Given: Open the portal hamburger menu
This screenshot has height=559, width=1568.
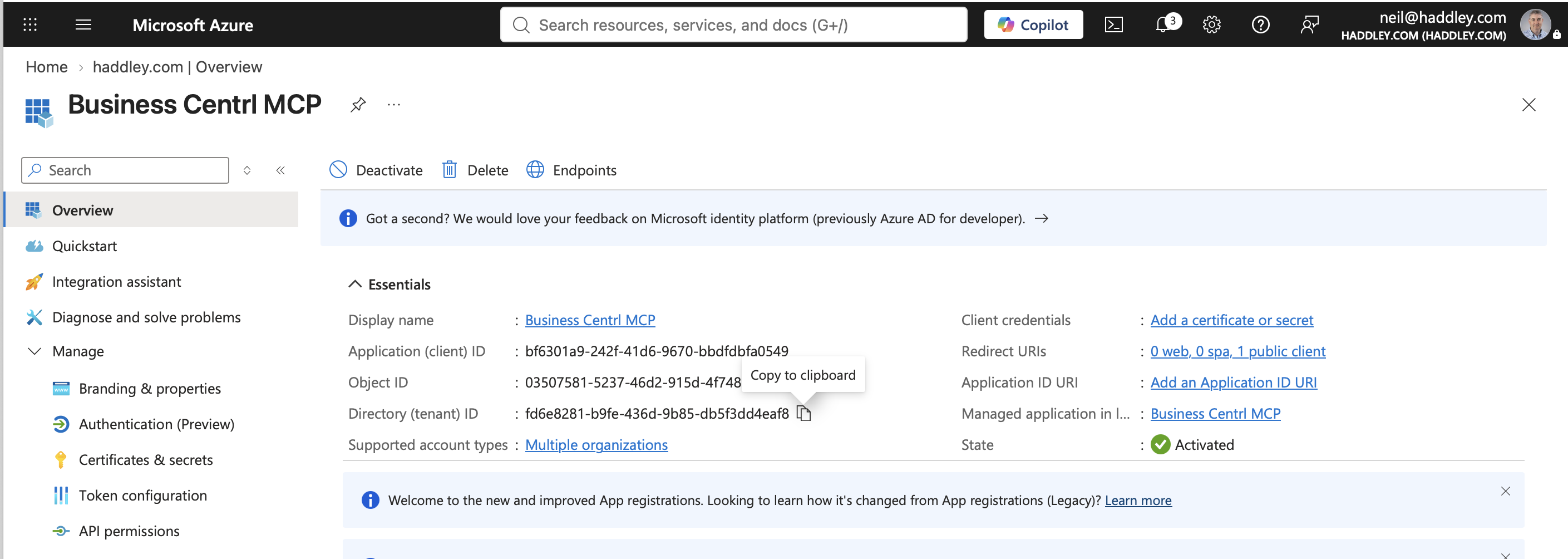Looking at the screenshot, I should (83, 25).
